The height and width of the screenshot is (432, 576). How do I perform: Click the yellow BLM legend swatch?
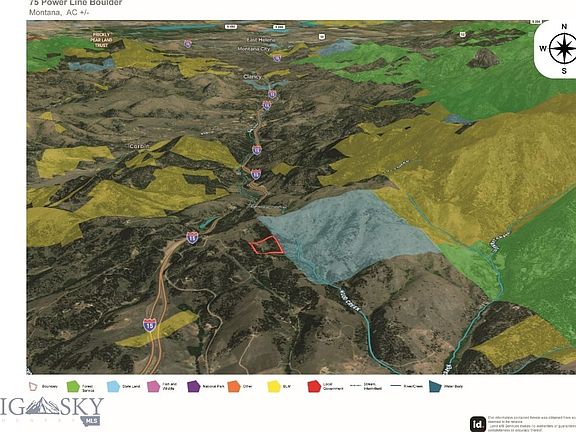pyautogui.click(x=274, y=386)
